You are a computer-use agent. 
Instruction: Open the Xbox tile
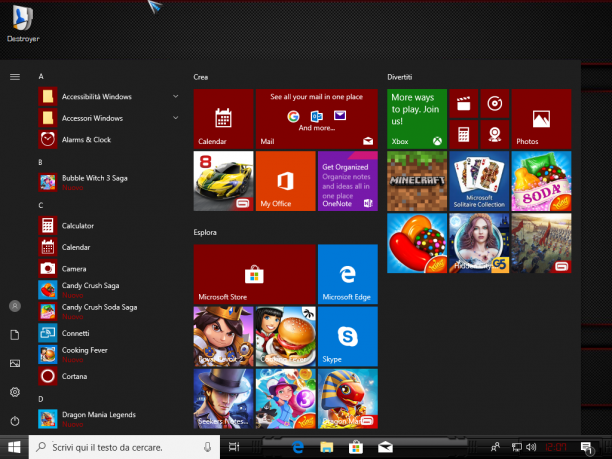point(417,119)
